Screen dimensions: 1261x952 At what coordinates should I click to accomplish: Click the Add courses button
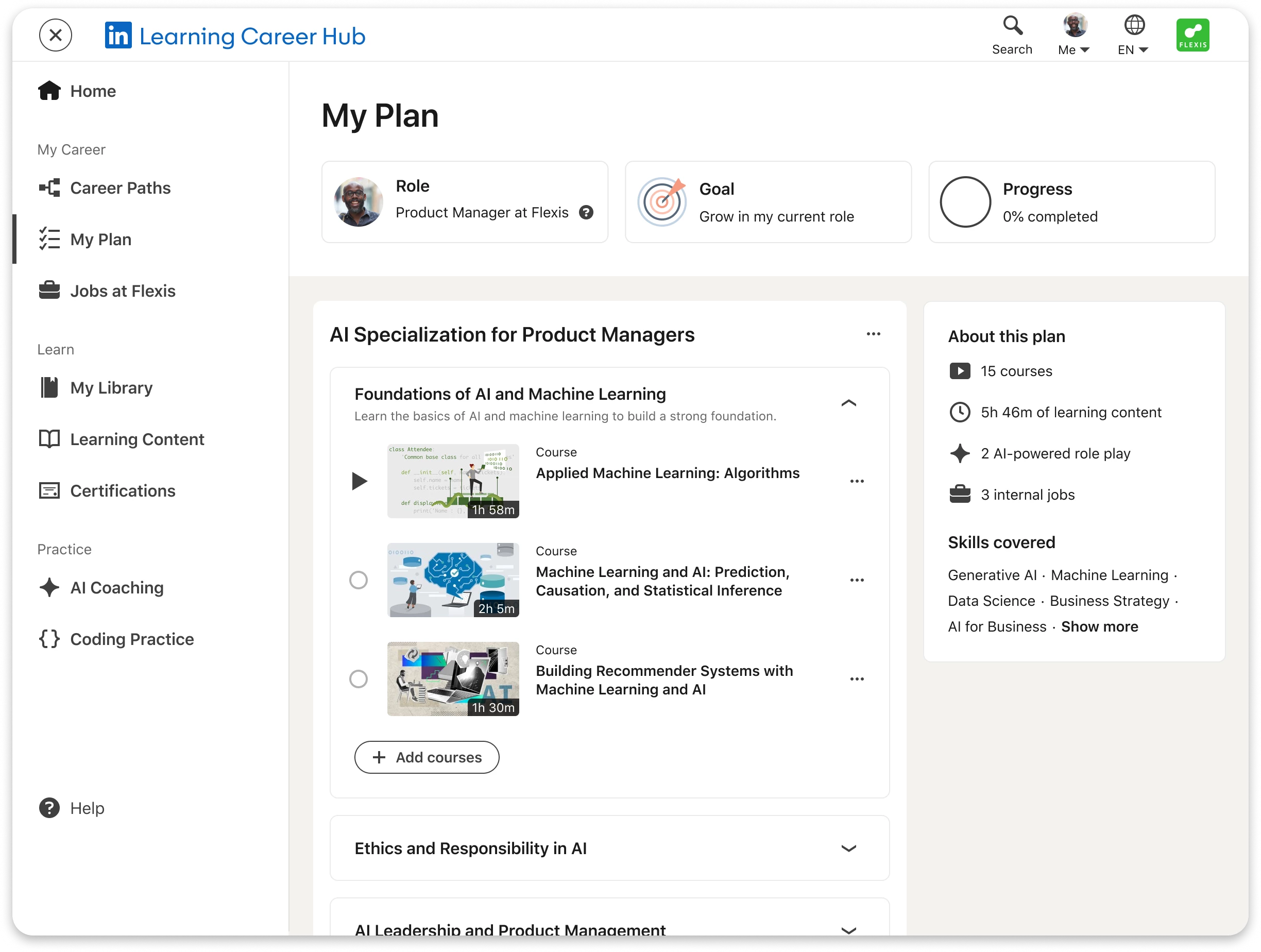coord(427,757)
